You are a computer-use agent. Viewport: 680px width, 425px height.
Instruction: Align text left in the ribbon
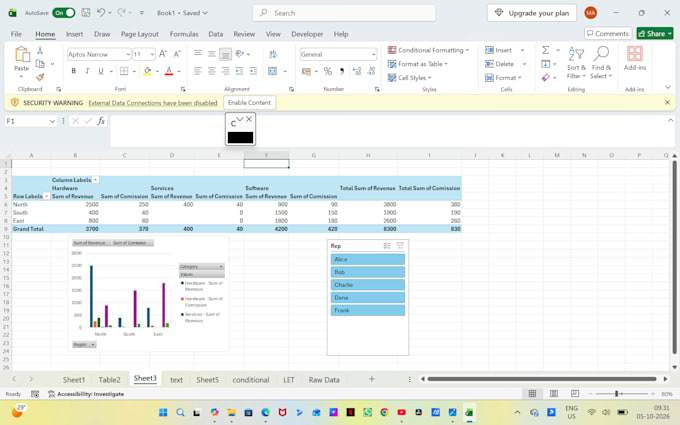[x=198, y=71]
